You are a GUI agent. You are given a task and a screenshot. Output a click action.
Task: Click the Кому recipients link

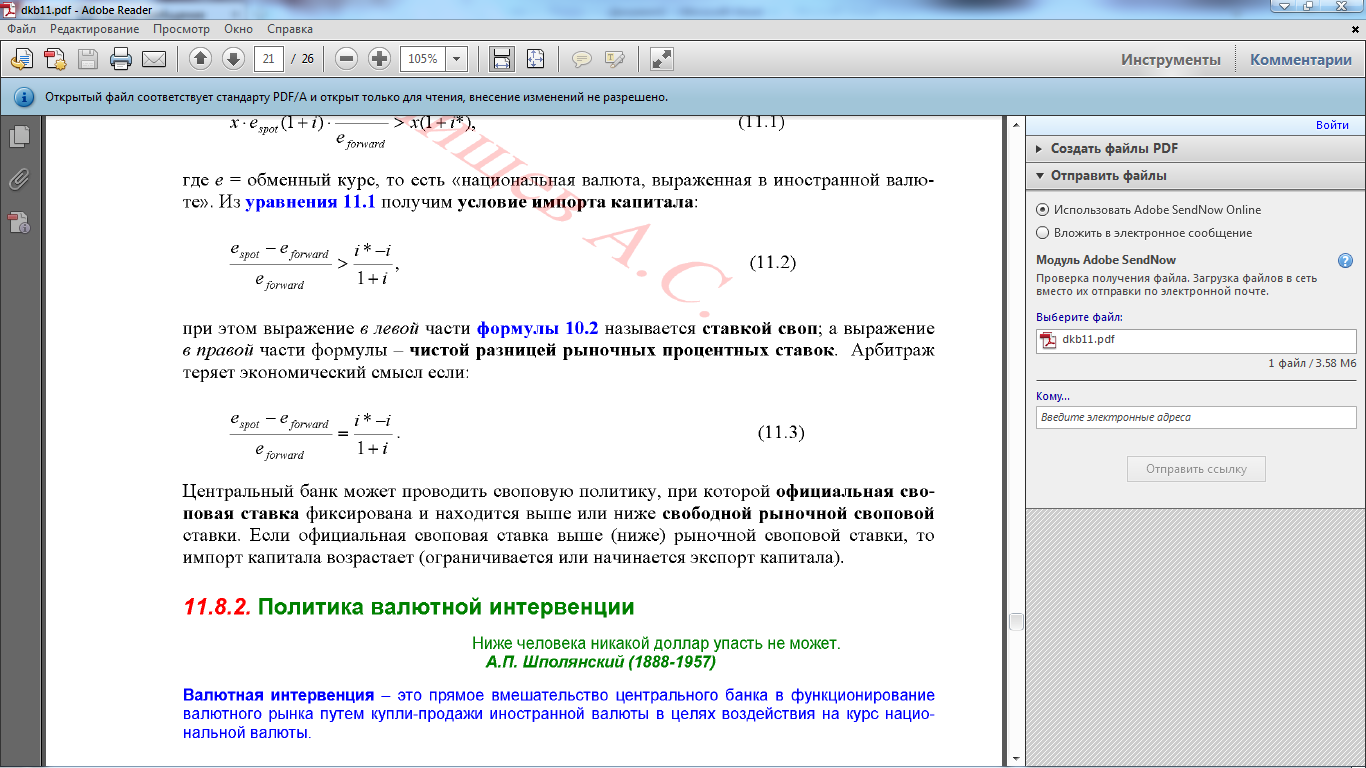1053,396
